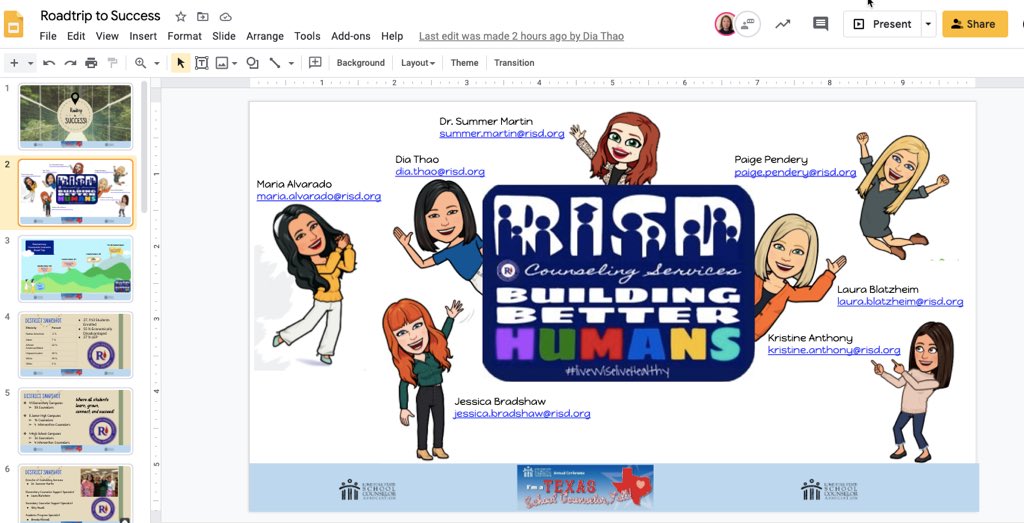The width and height of the screenshot is (1024, 523).
Task: Open the Format menu
Action: [x=184, y=37]
